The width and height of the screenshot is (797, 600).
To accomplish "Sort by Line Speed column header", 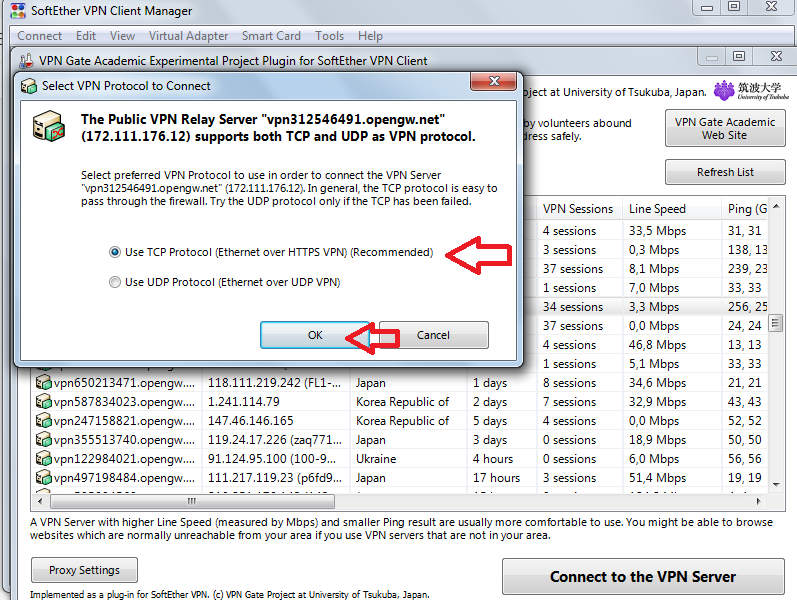I will click(671, 209).
